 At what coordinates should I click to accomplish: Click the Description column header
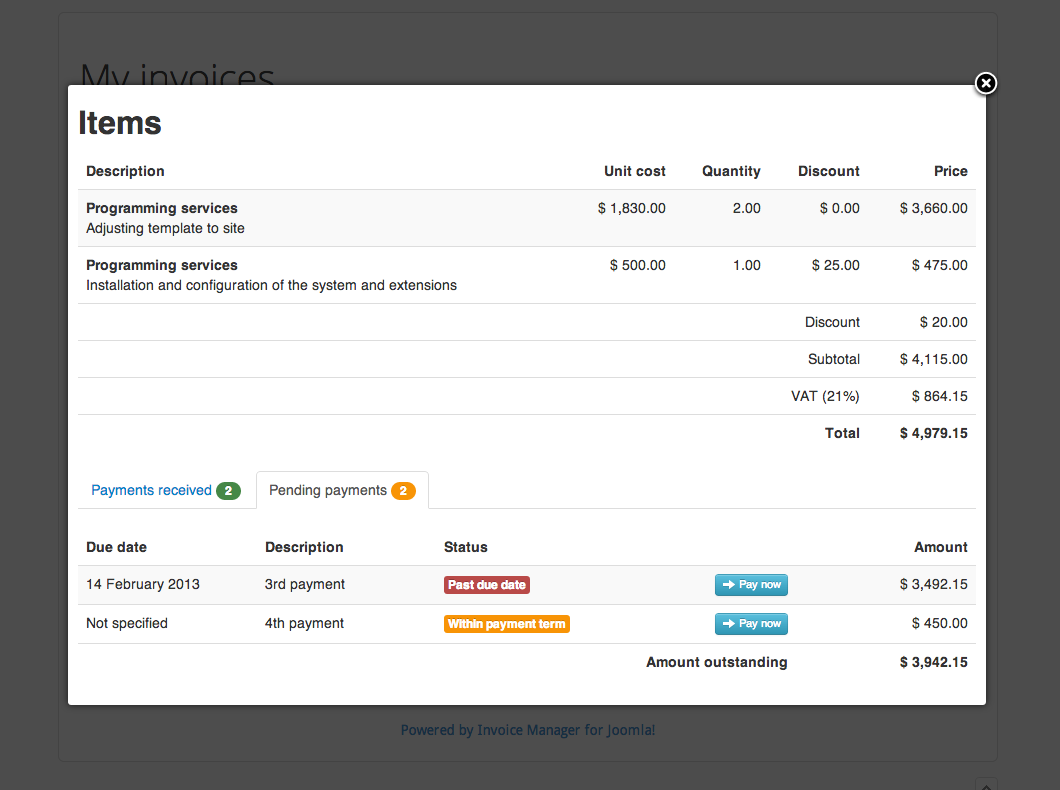click(x=125, y=171)
